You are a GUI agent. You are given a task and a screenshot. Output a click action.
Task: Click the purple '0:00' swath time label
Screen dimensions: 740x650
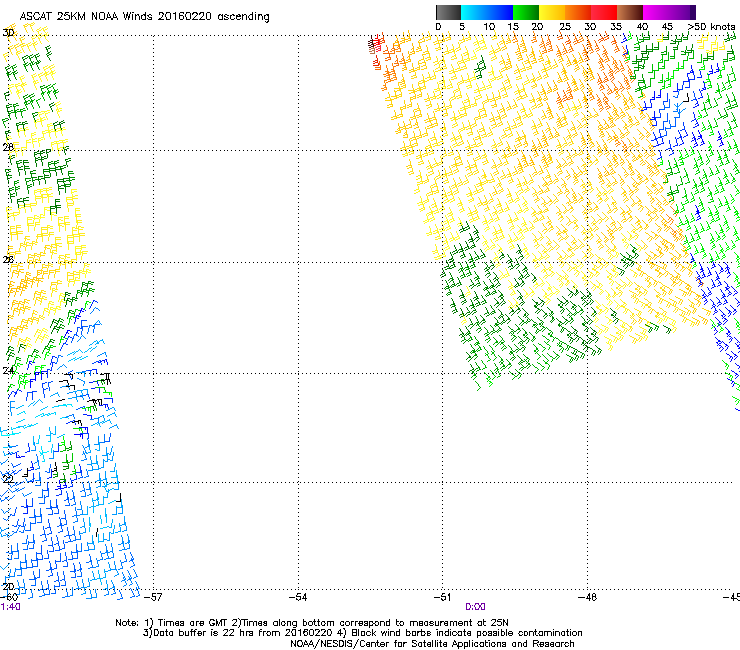point(475,607)
